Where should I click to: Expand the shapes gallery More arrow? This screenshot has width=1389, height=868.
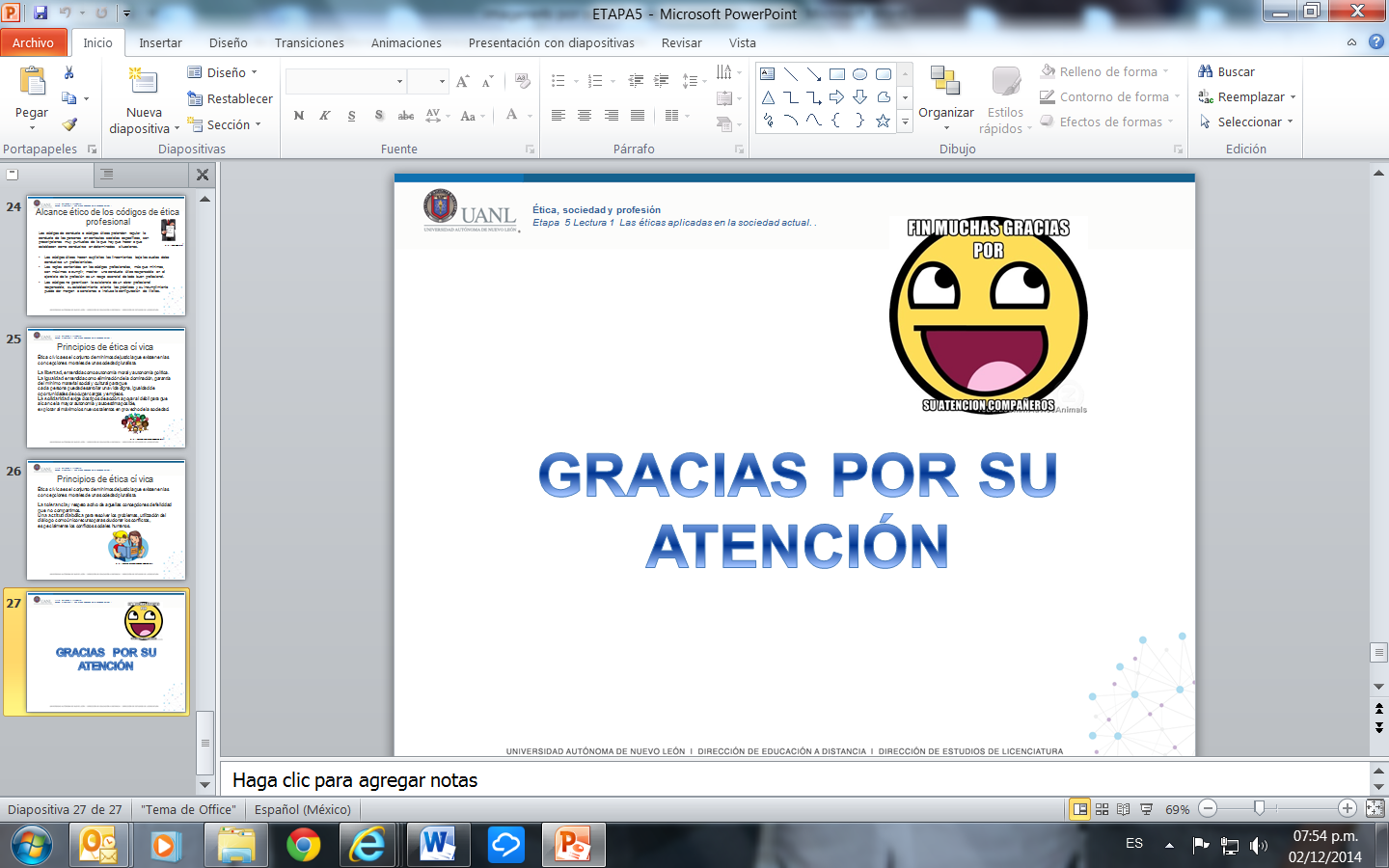[x=905, y=122]
